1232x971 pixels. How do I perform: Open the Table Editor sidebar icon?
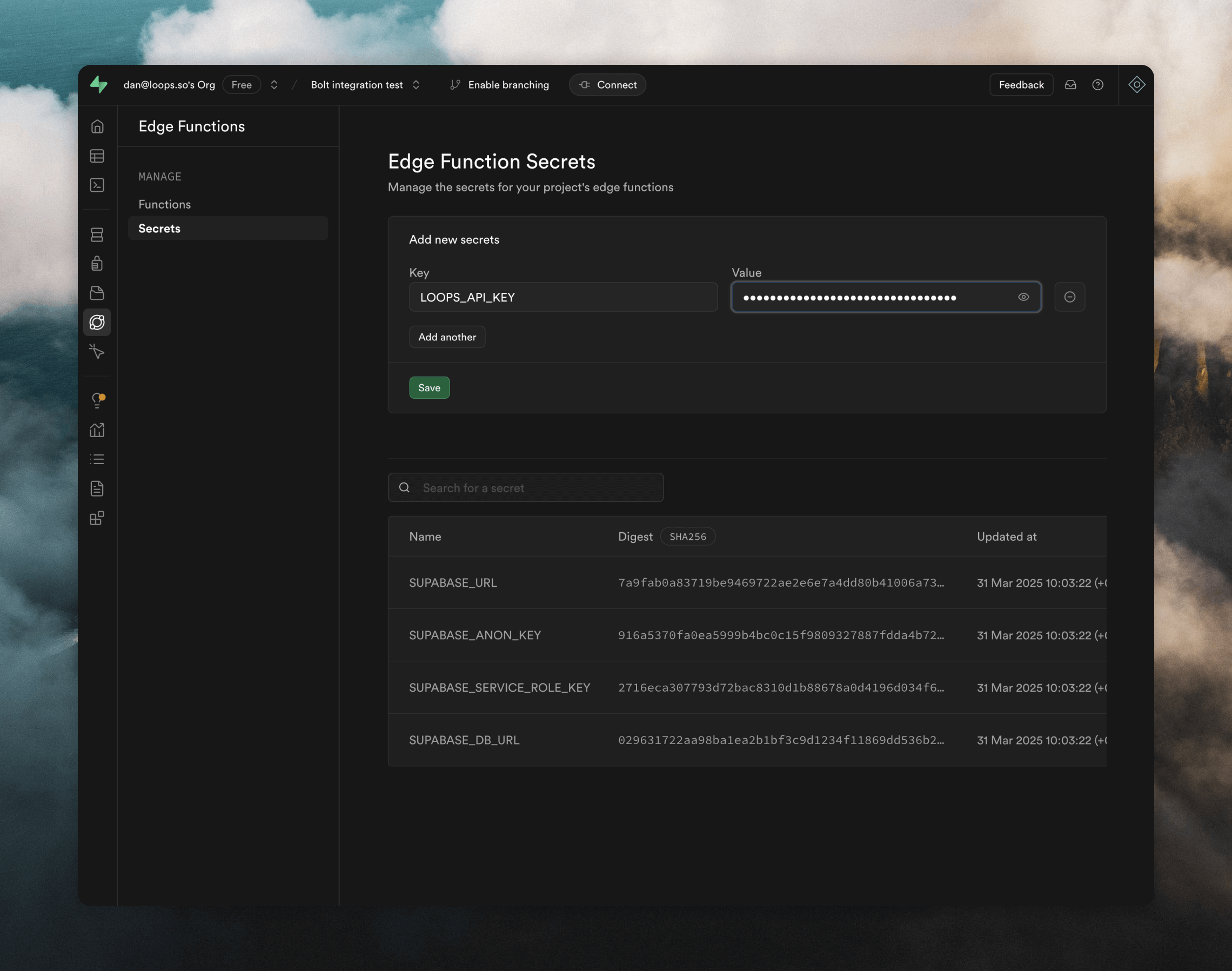point(97,156)
